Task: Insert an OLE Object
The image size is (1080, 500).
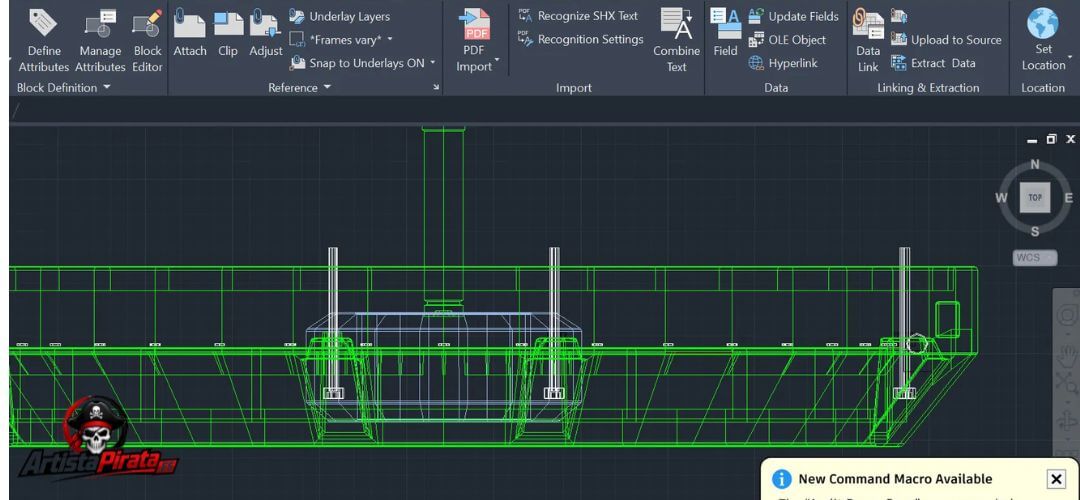Action: coord(787,39)
